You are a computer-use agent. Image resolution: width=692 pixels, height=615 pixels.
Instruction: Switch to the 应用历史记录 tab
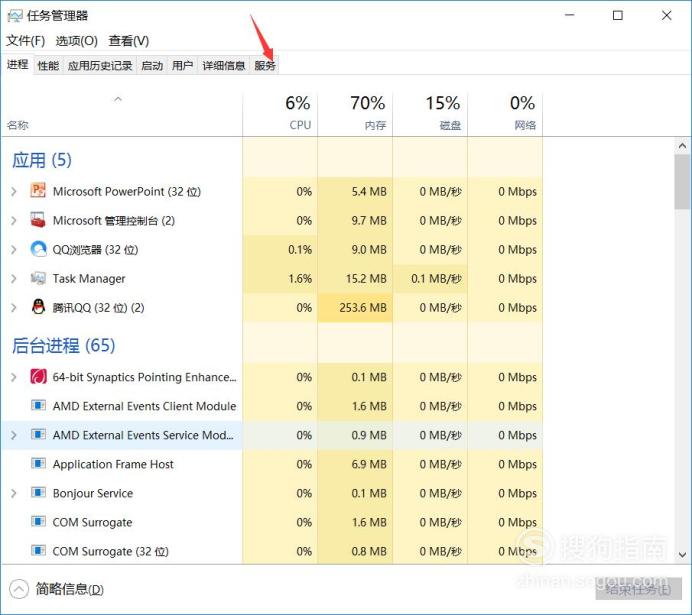pos(100,66)
